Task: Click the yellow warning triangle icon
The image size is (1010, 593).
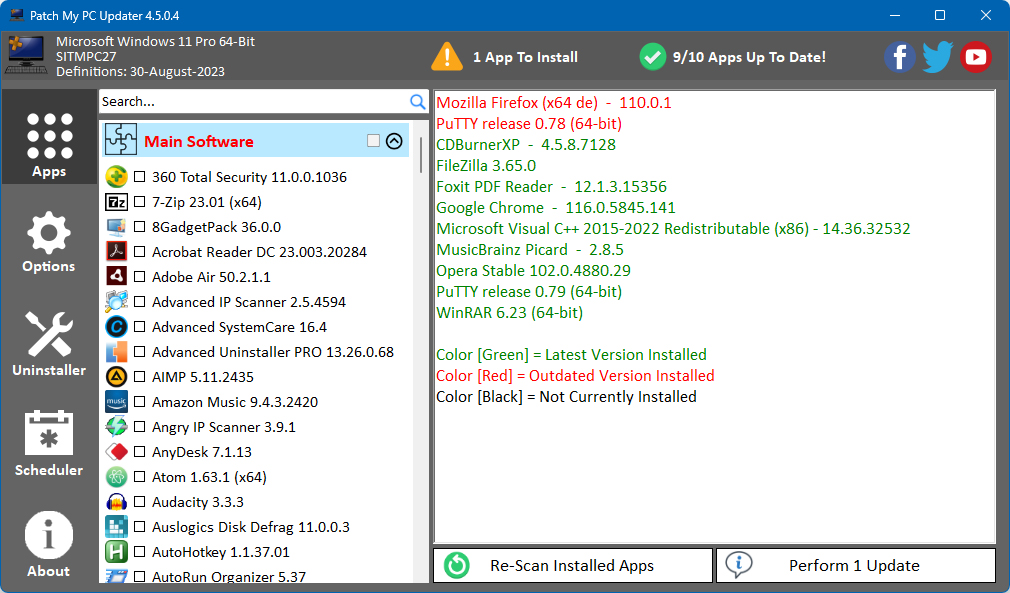Action: click(x=447, y=57)
